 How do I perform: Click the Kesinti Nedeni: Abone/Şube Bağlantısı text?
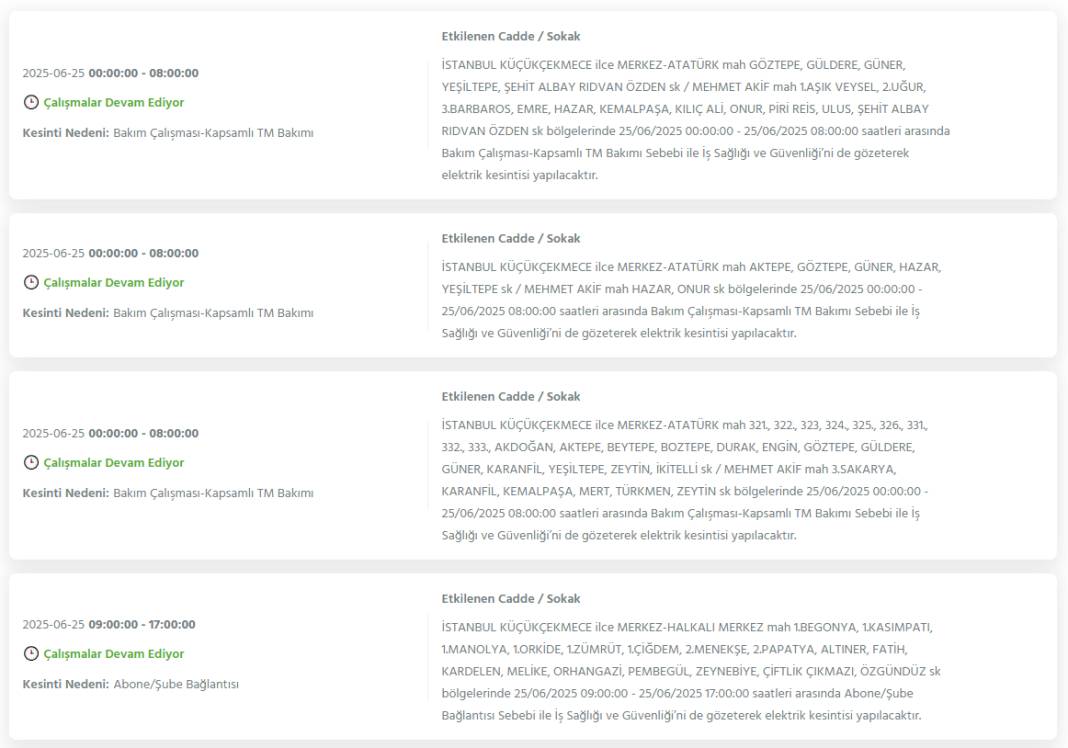[131, 684]
